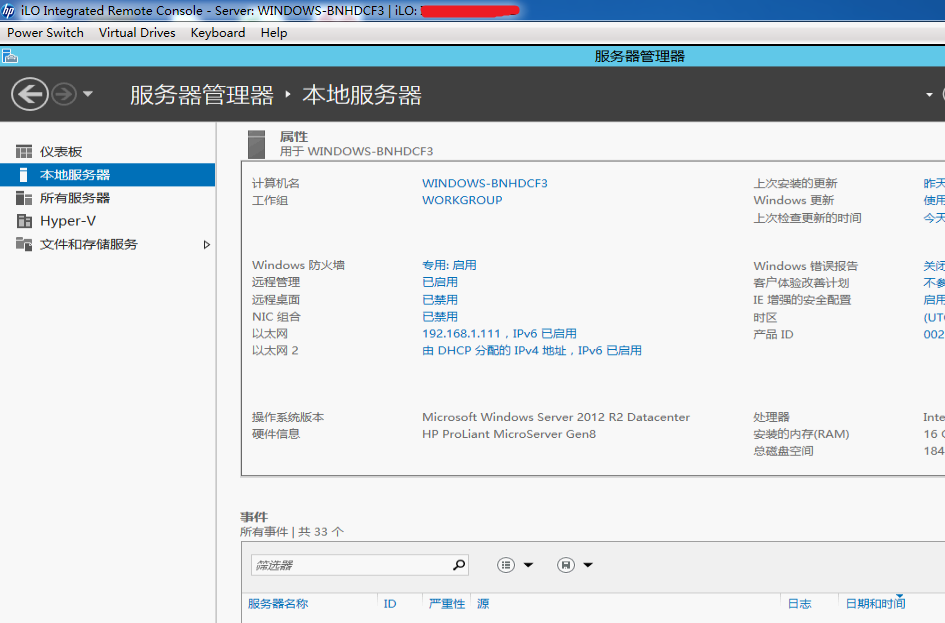945x623 pixels.
Task: Click the forward navigation arrow button
Action: tap(64, 94)
